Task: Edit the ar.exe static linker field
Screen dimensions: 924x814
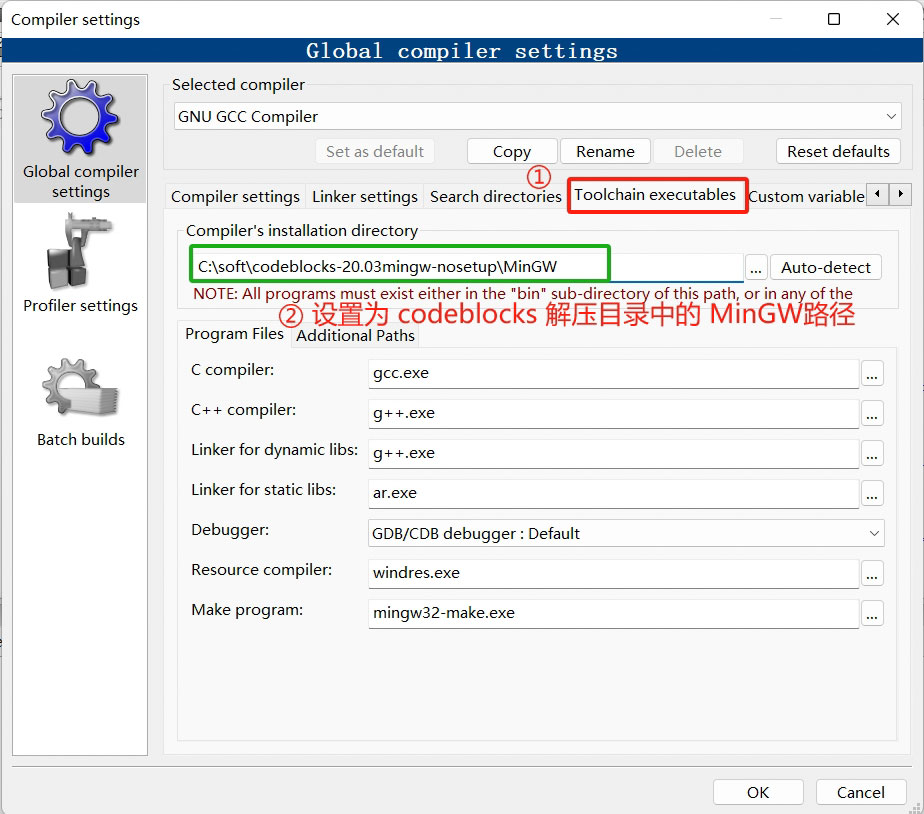Action: [x=613, y=493]
